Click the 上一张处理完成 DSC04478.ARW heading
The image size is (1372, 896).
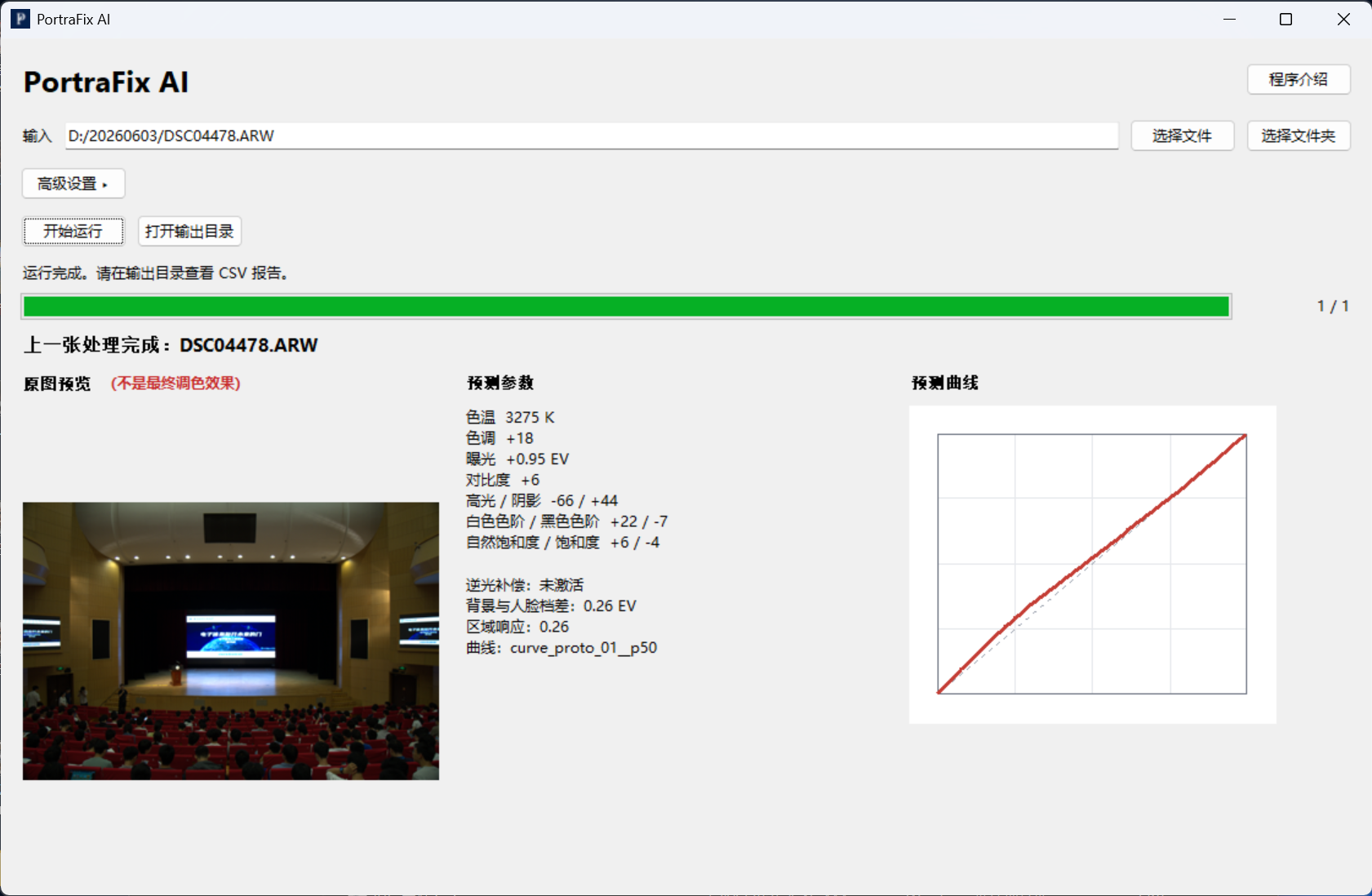171,345
